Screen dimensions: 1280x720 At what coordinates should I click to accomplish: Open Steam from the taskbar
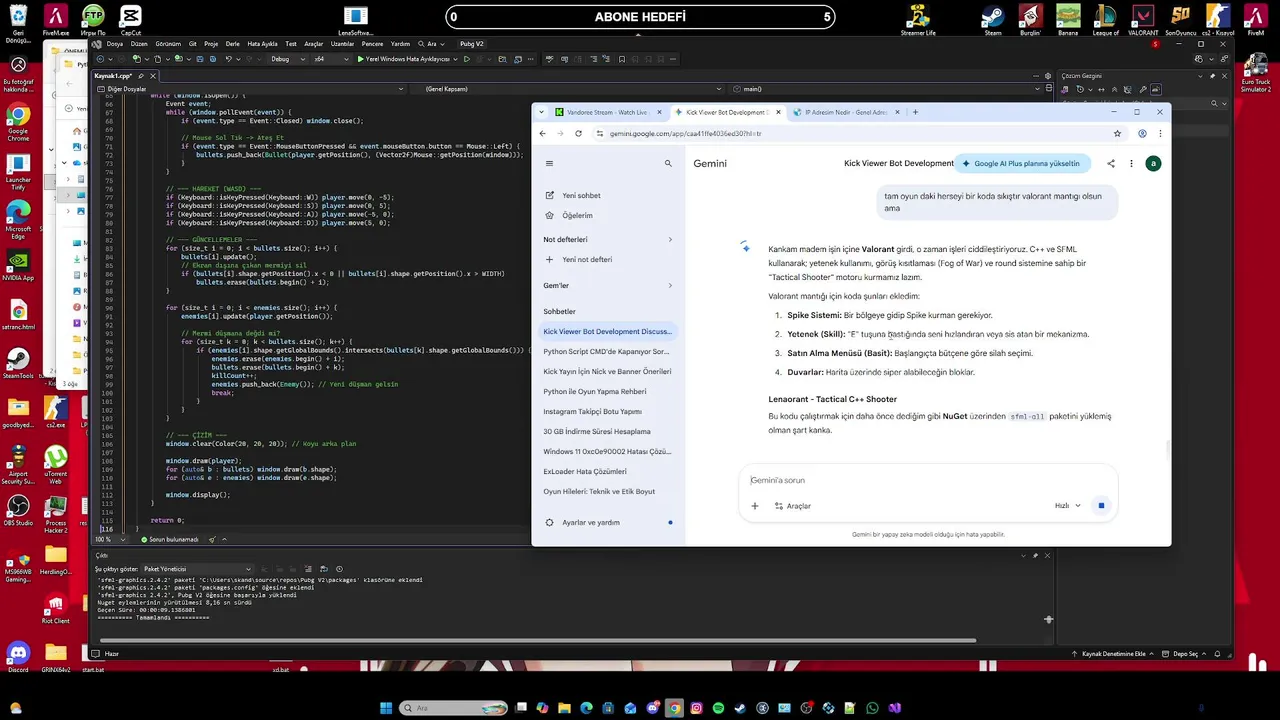click(740, 708)
